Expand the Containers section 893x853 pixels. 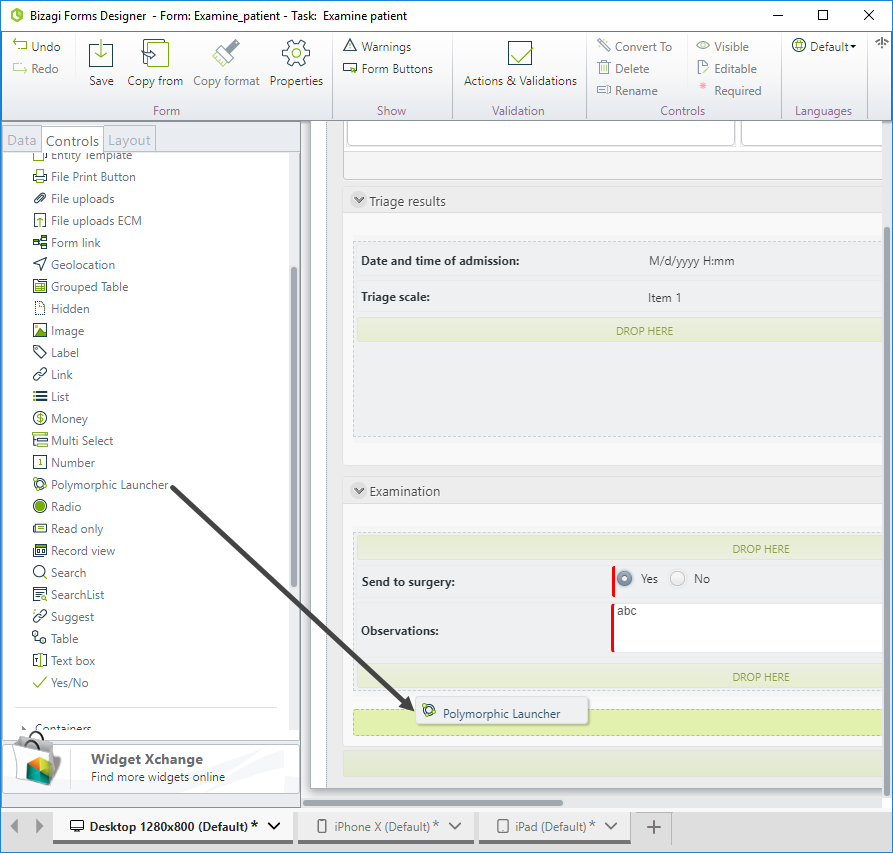click(24, 727)
